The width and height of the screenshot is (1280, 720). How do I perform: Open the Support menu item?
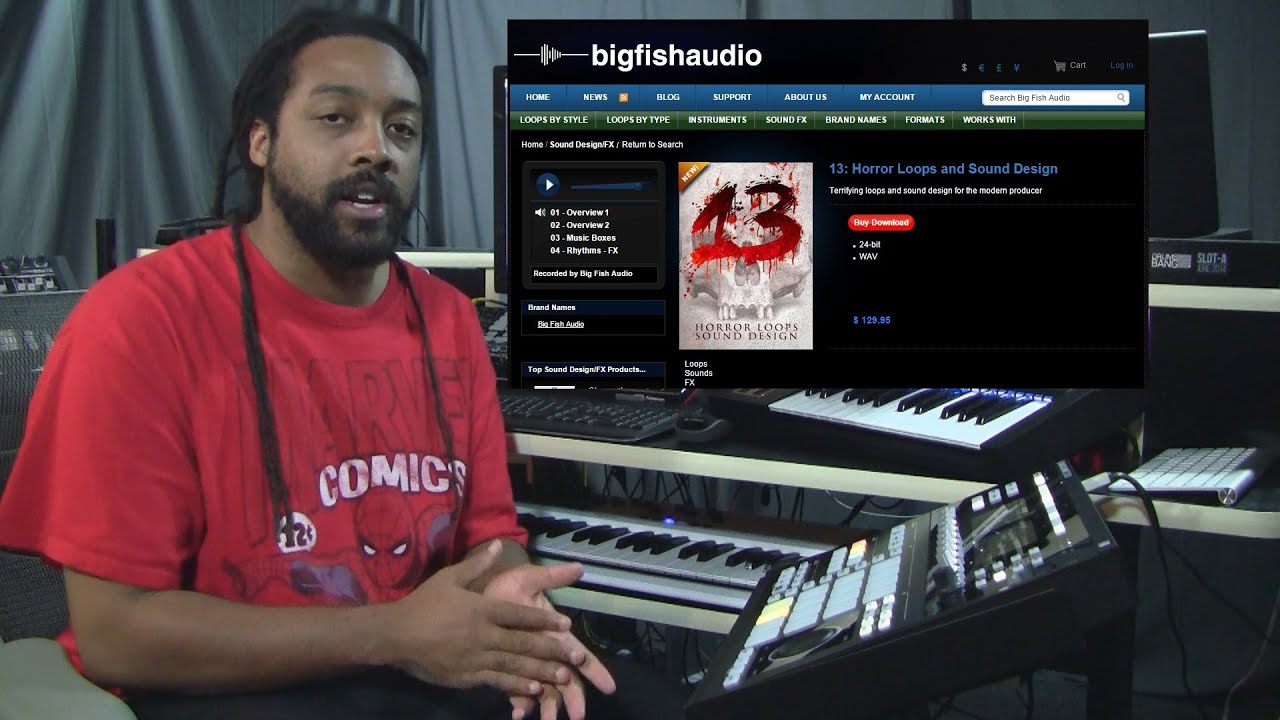[732, 97]
